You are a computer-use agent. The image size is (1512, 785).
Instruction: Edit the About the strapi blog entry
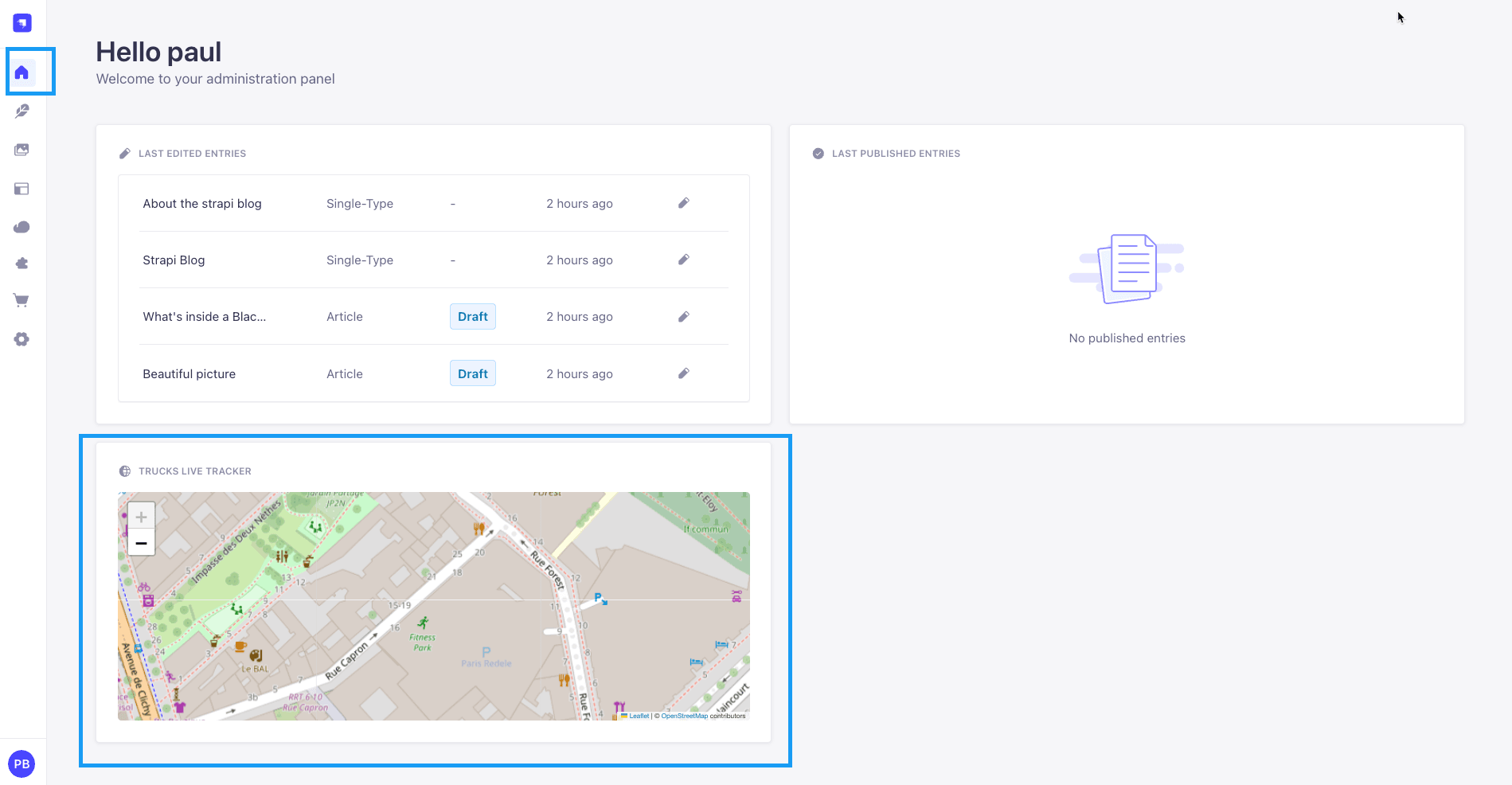683,203
